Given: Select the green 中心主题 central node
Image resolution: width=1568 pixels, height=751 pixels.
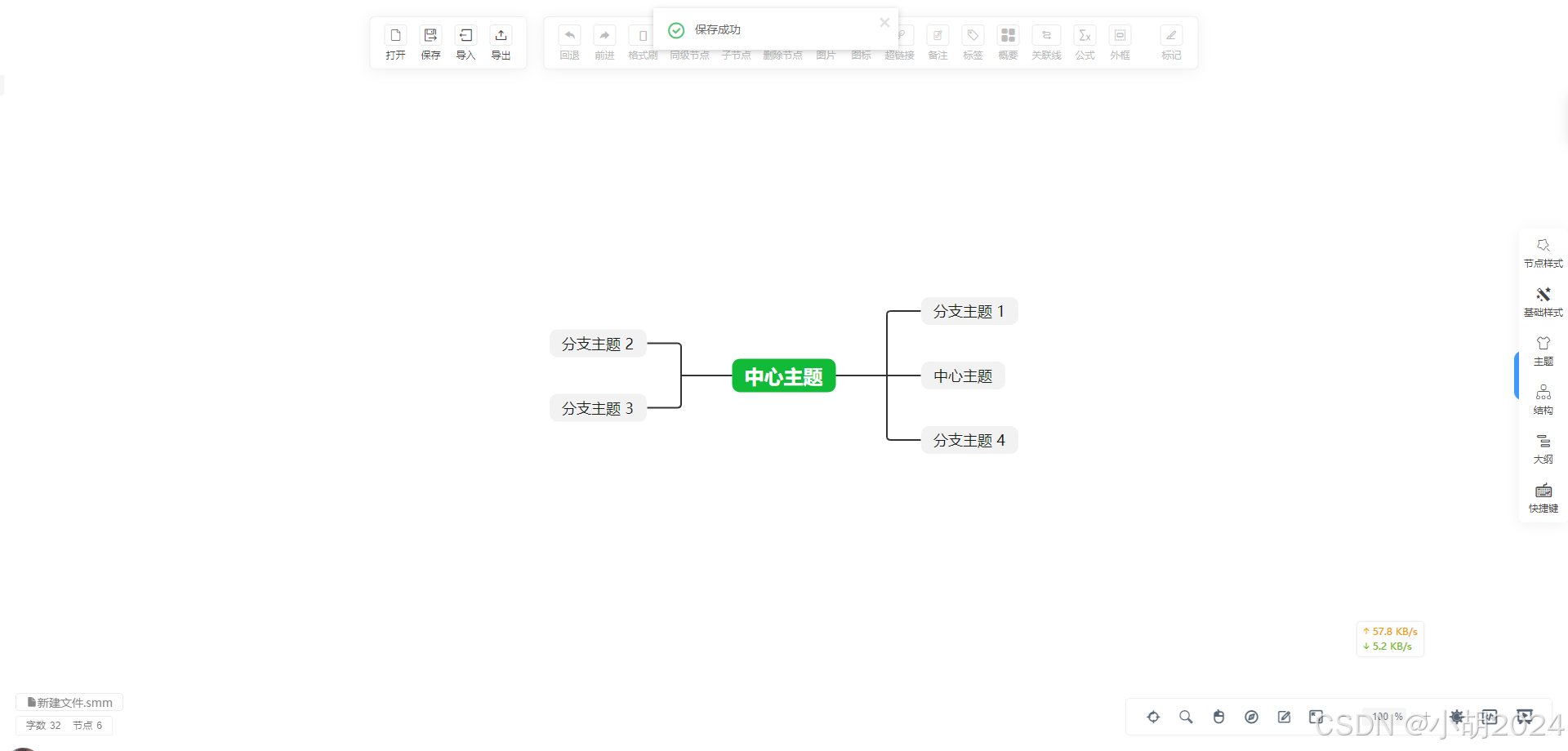Looking at the screenshot, I should coord(783,375).
